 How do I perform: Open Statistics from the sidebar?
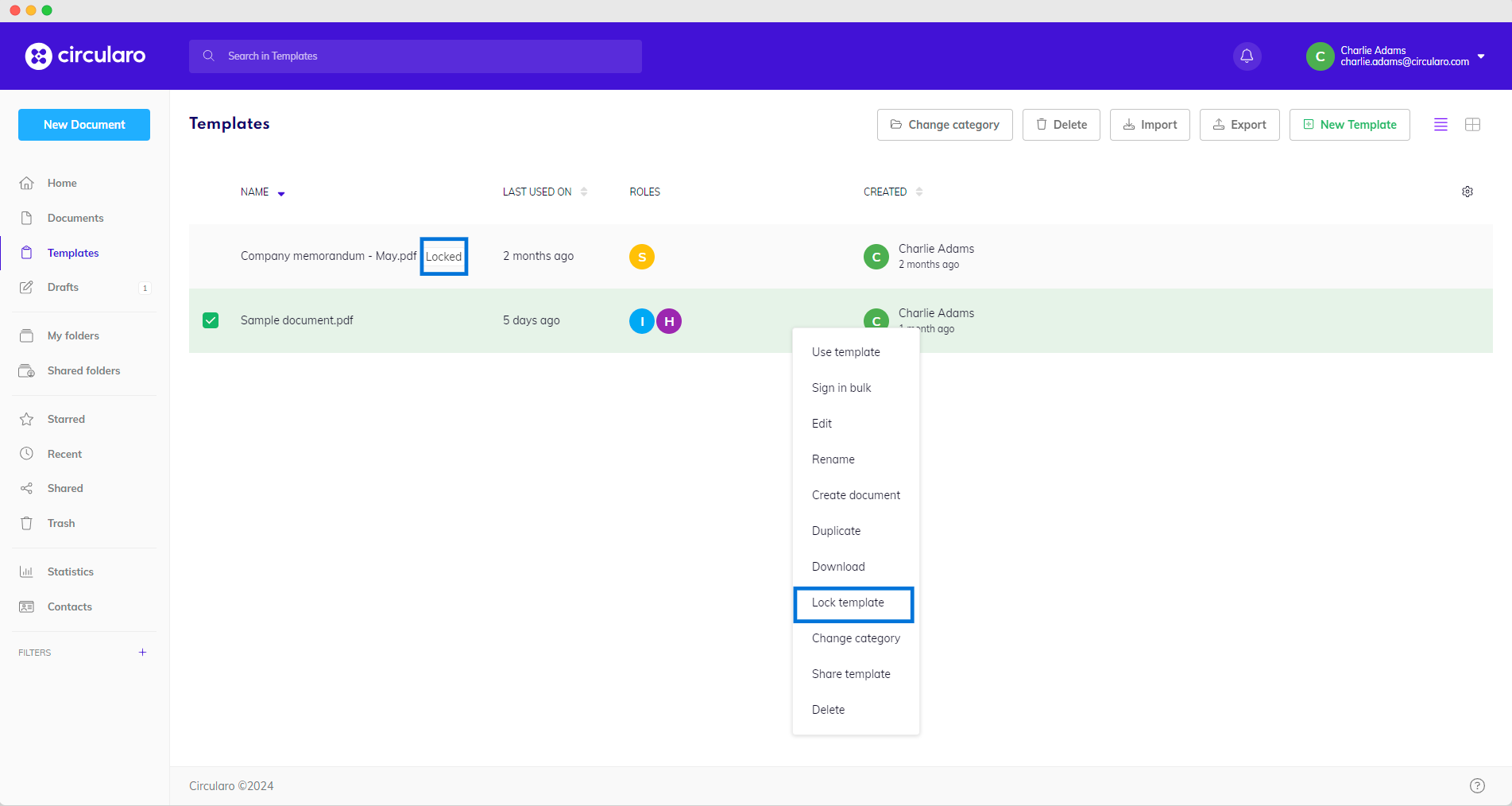coord(70,572)
